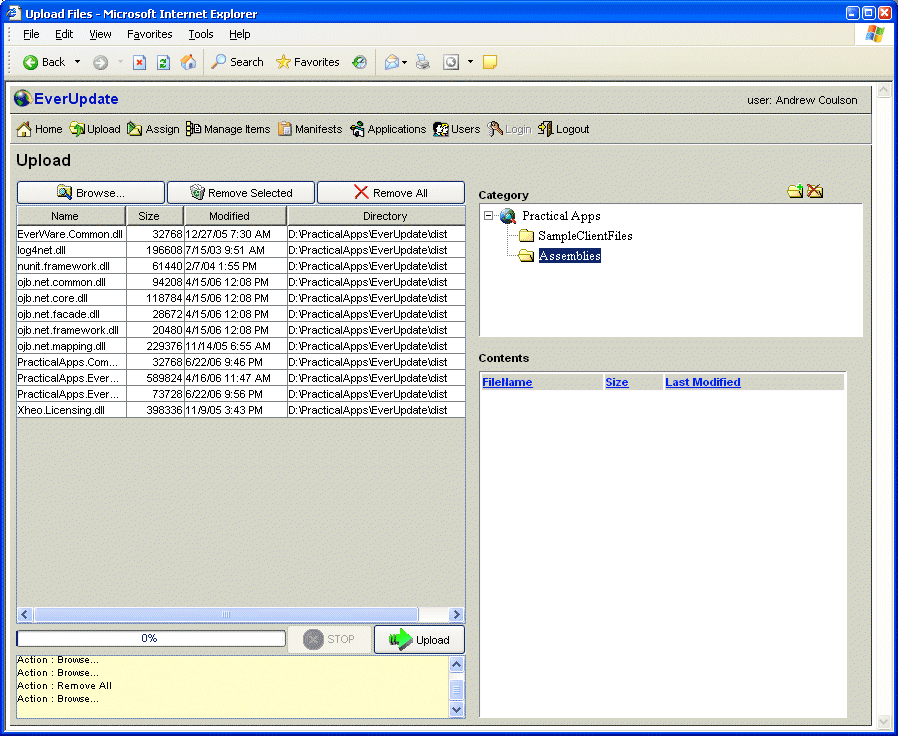The image size is (898, 736).
Task: Open the File menu
Action: click(31, 34)
